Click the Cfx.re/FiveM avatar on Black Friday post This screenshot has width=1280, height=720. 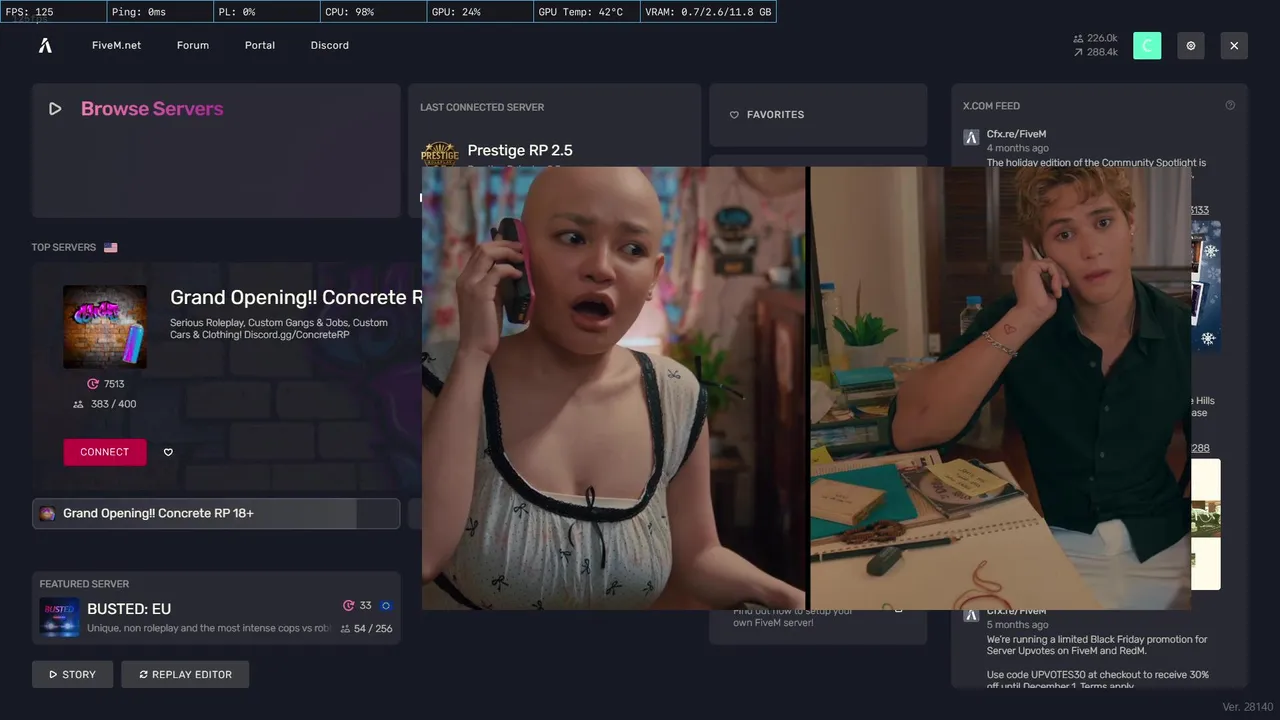(970, 615)
